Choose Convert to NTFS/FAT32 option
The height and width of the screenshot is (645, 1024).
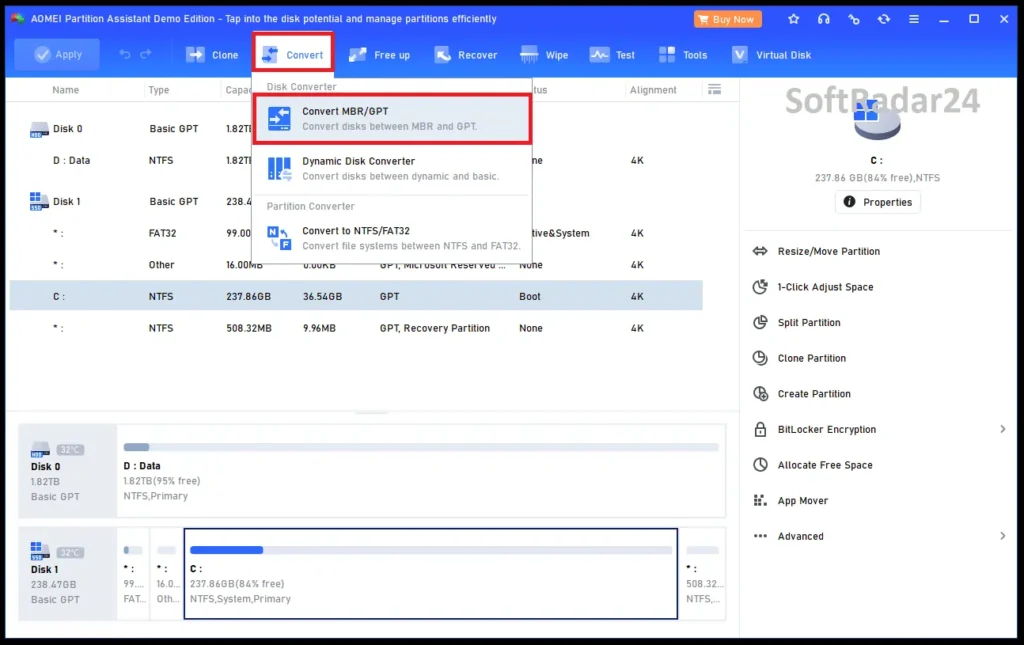(392, 238)
